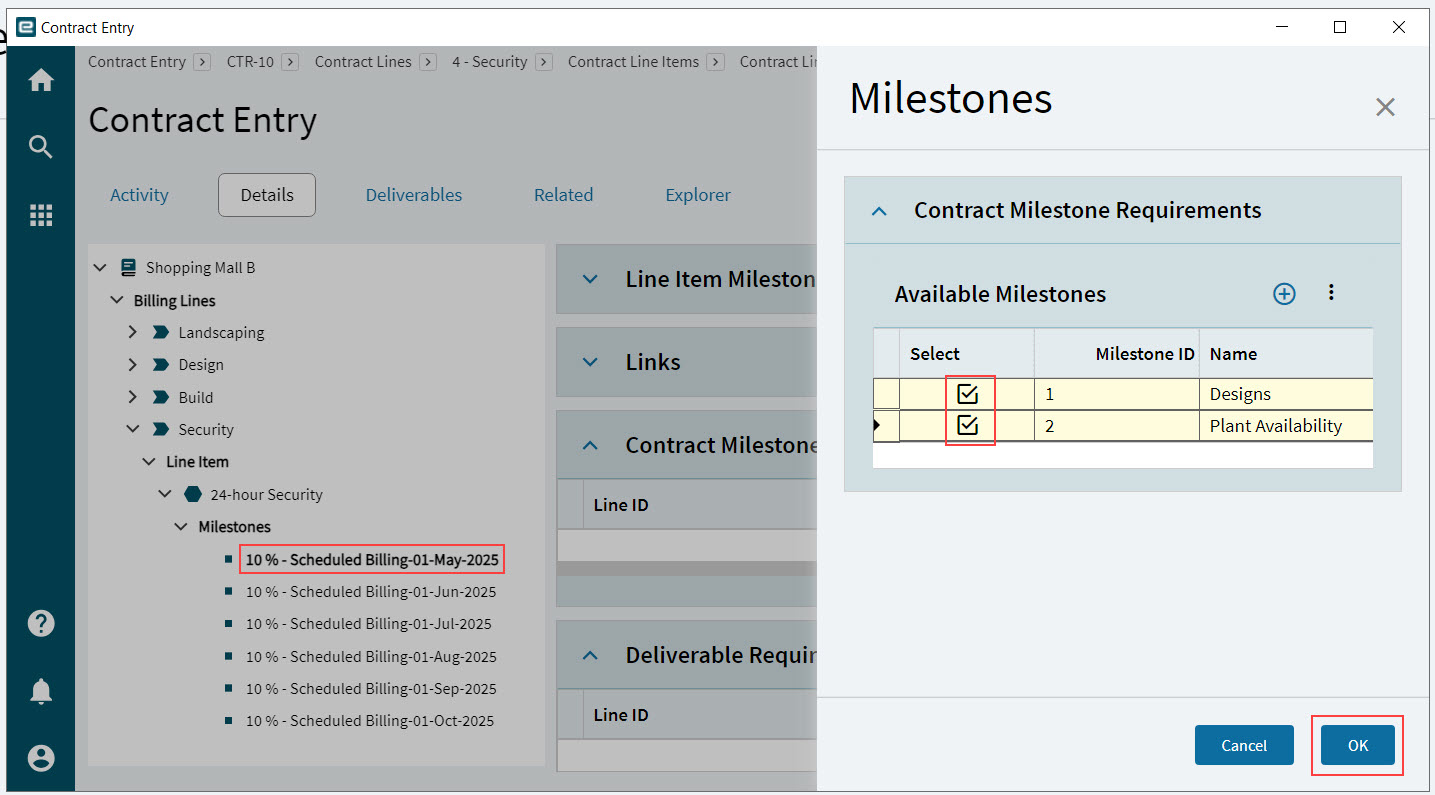Expand the Landscaping tree node
The image size is (1435, 795).
(133, 332)
